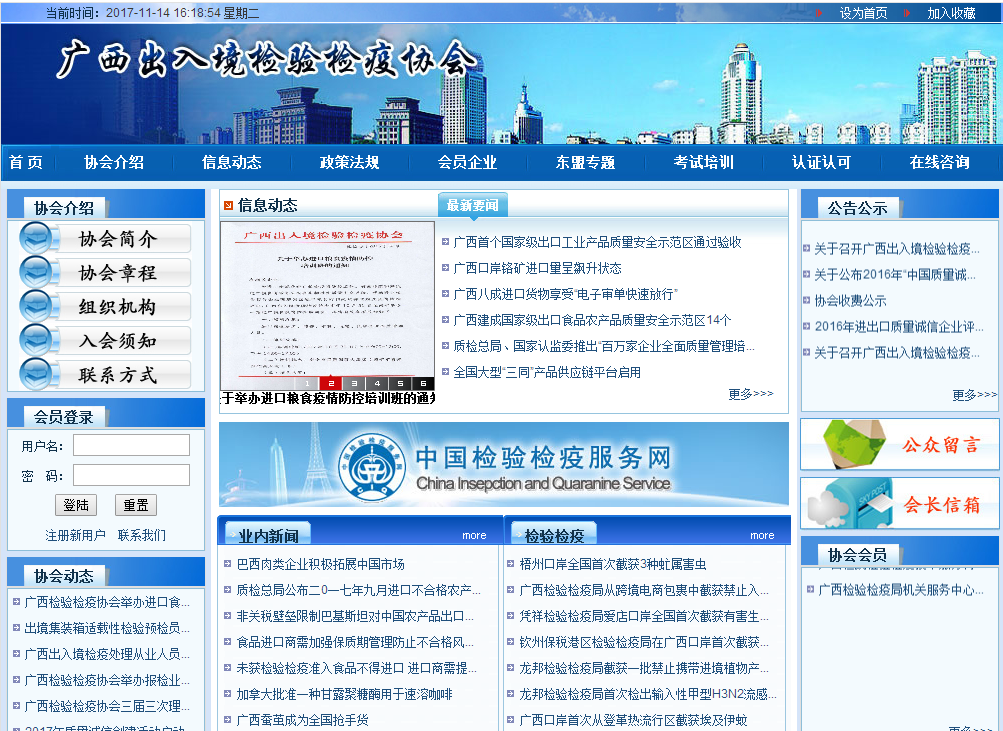Open announcement 协会收费公示
The width and height of the screenshot is (1003, 731).
point(850,301)
